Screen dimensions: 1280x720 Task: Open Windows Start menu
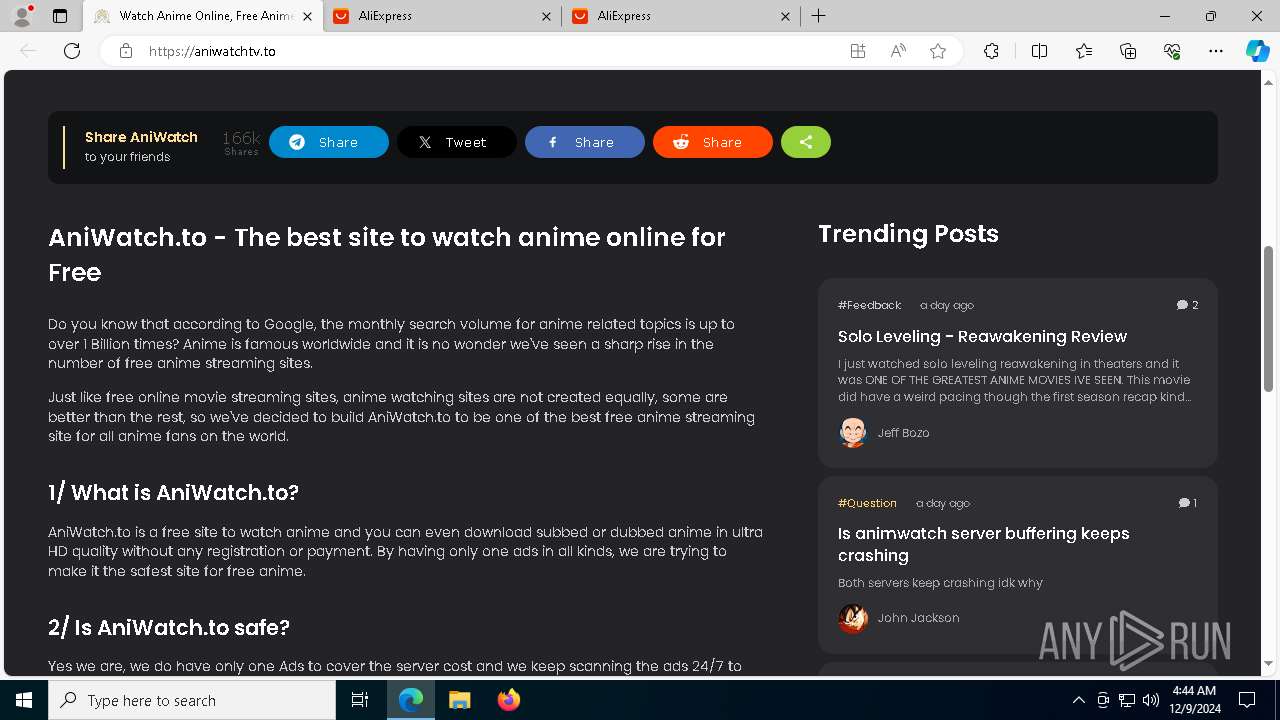pos(24,700)
